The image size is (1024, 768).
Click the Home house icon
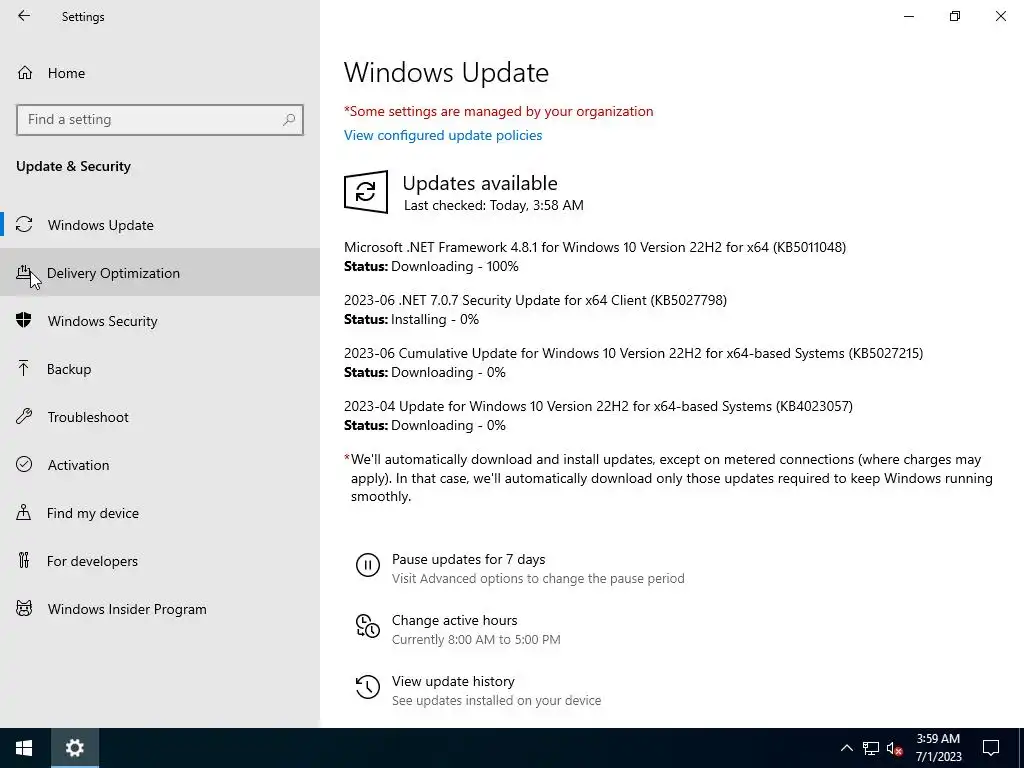[x=25, y=72]
